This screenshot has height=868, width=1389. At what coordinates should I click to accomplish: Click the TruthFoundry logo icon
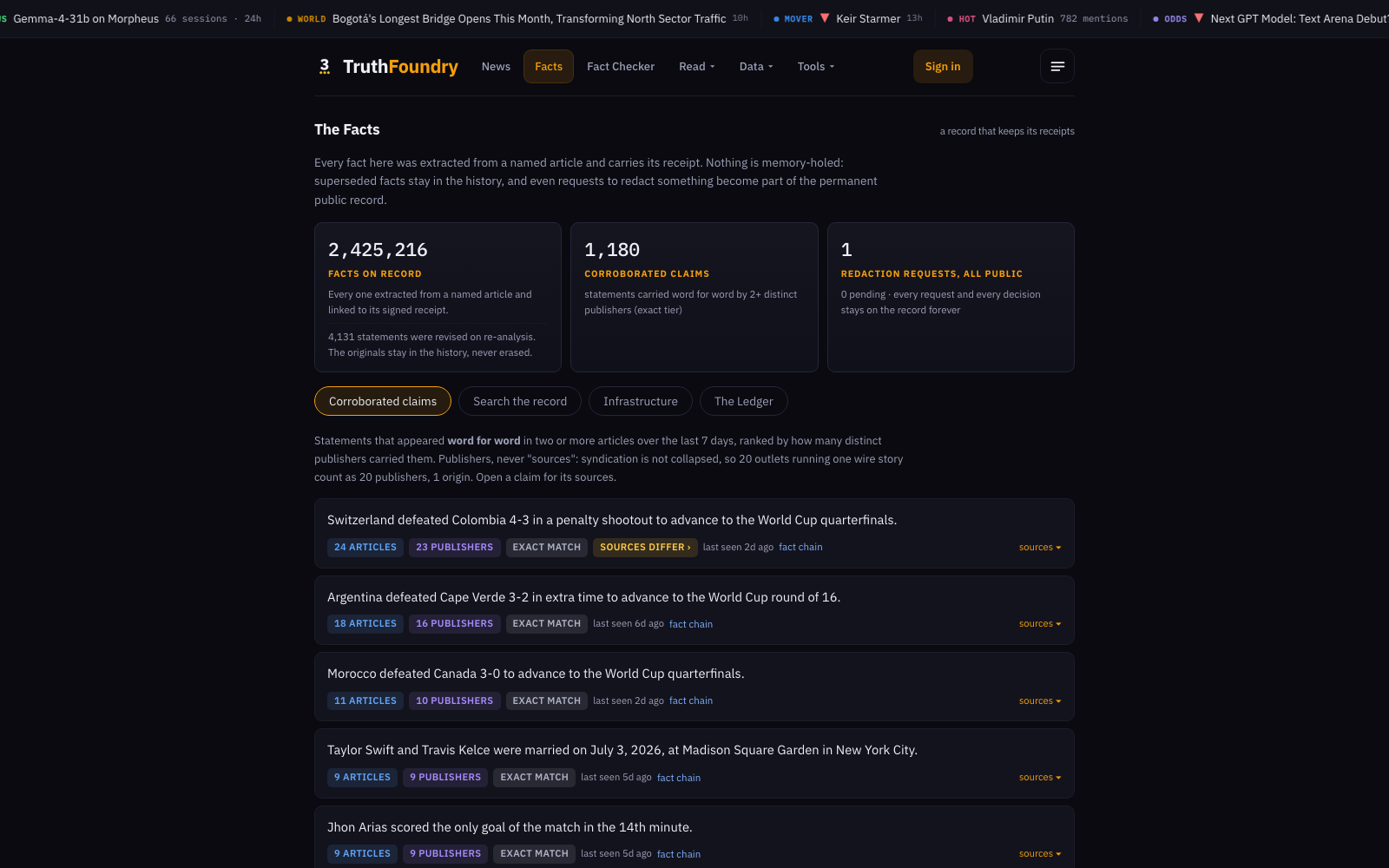325,66
